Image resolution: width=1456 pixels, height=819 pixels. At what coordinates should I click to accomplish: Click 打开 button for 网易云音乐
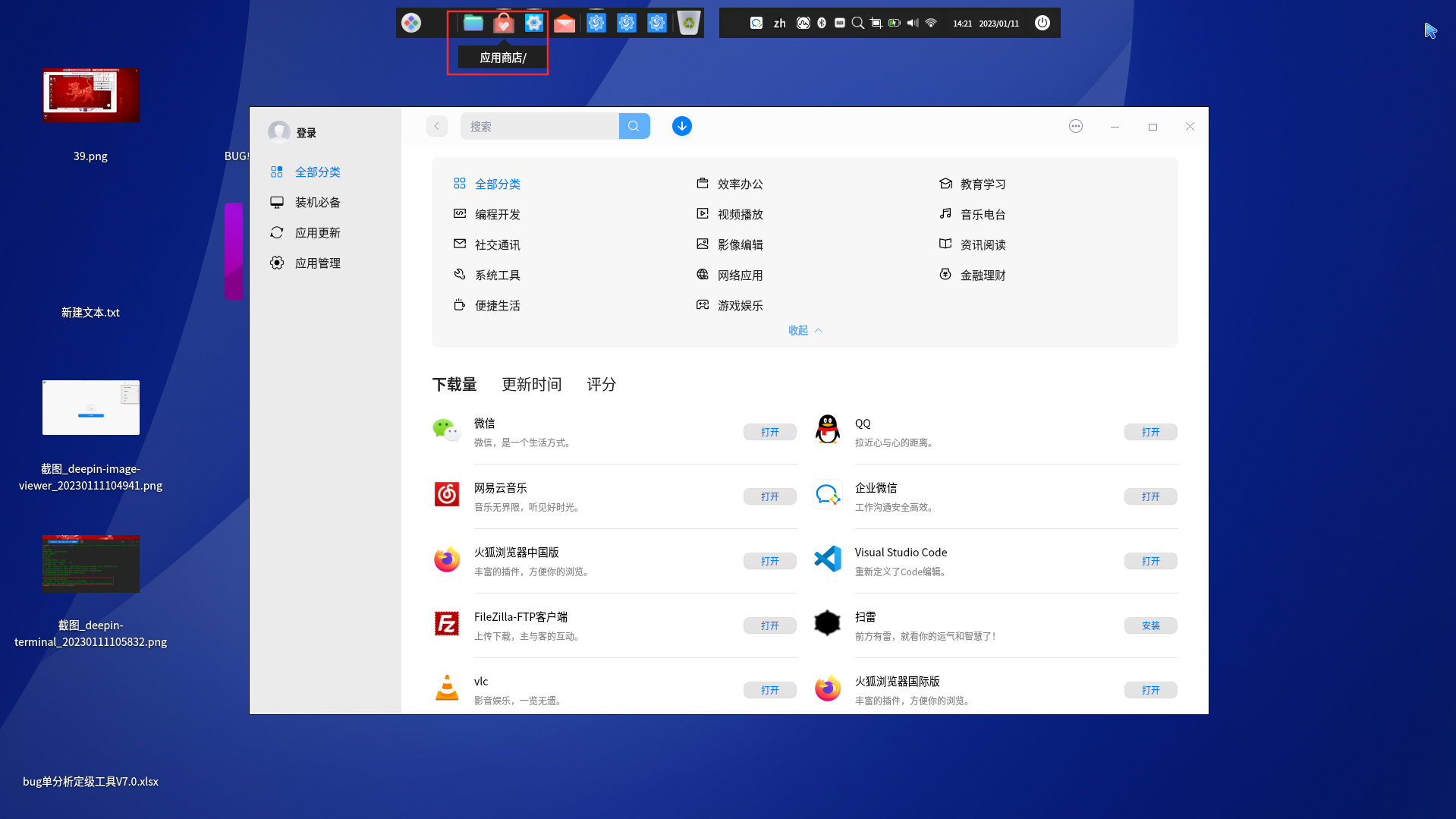(770, 496)
